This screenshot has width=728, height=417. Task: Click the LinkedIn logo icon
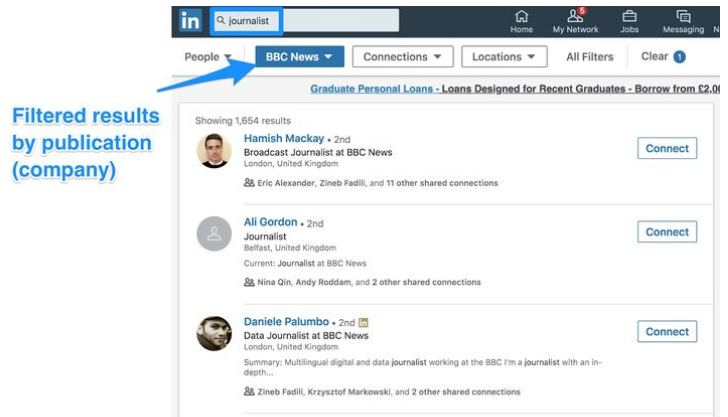pyautogui.click(x=190, y=21)
